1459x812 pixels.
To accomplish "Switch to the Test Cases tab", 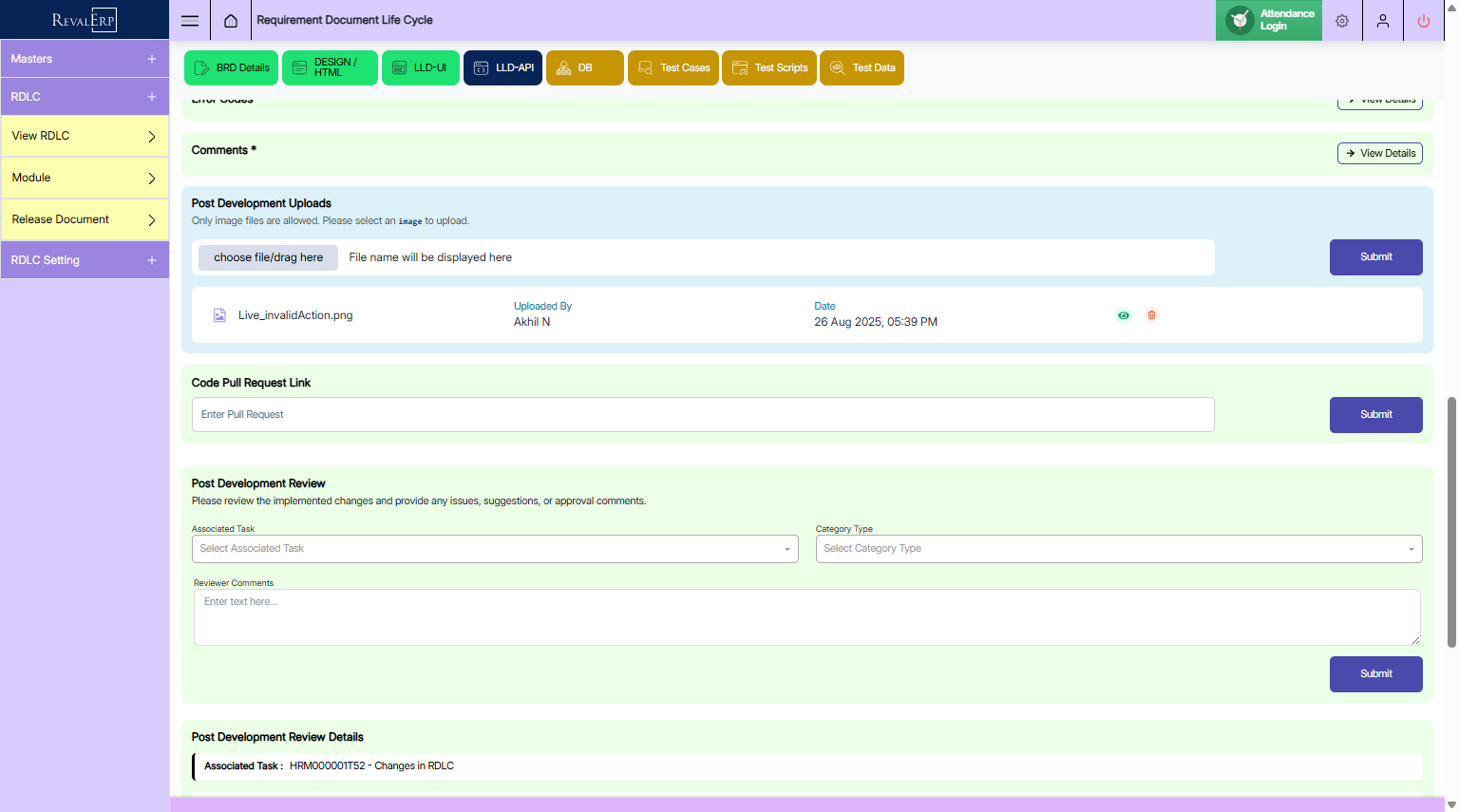I will [x=673, y=68].
